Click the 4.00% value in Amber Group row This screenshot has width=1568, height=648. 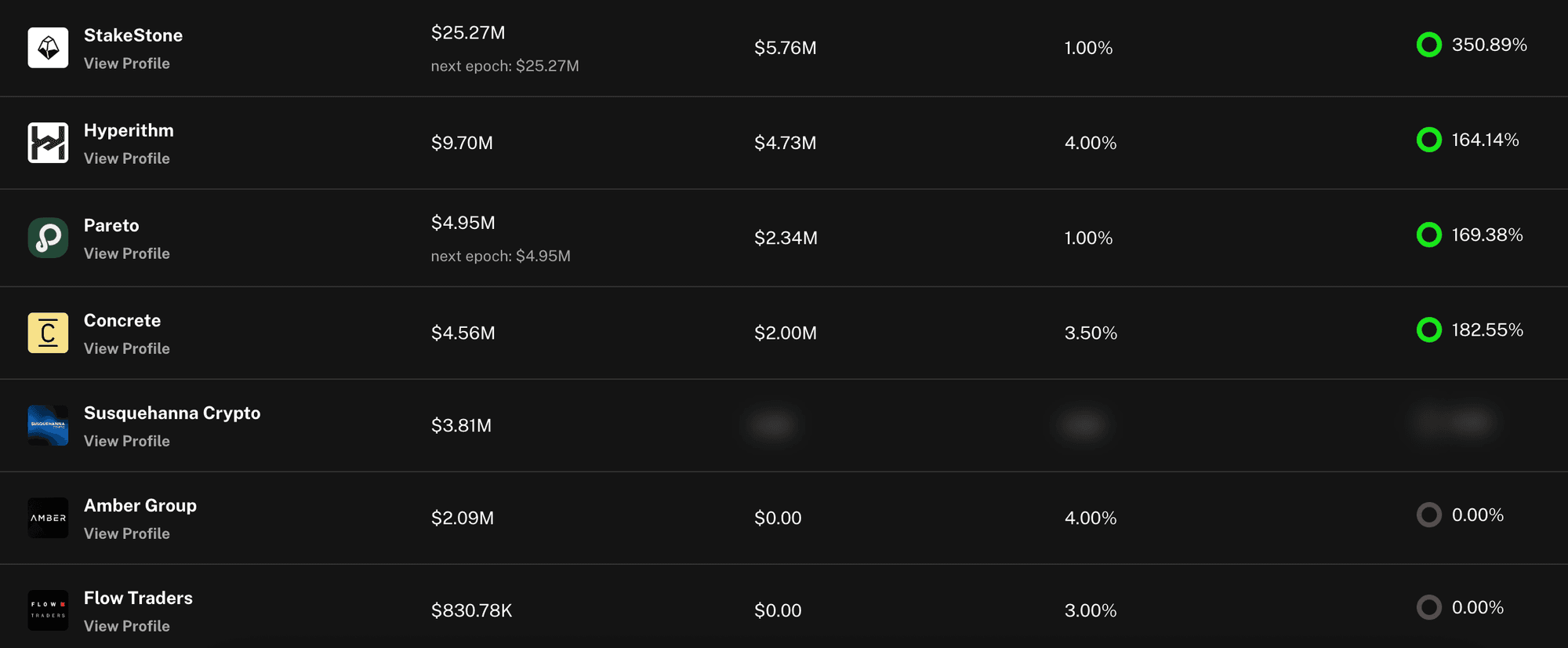tap(1091, 518)
